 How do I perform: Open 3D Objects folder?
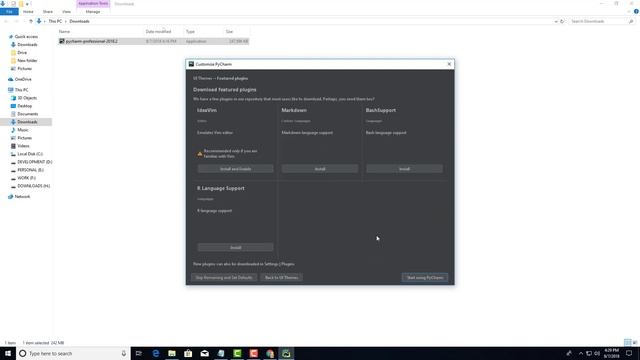[27, 98]
